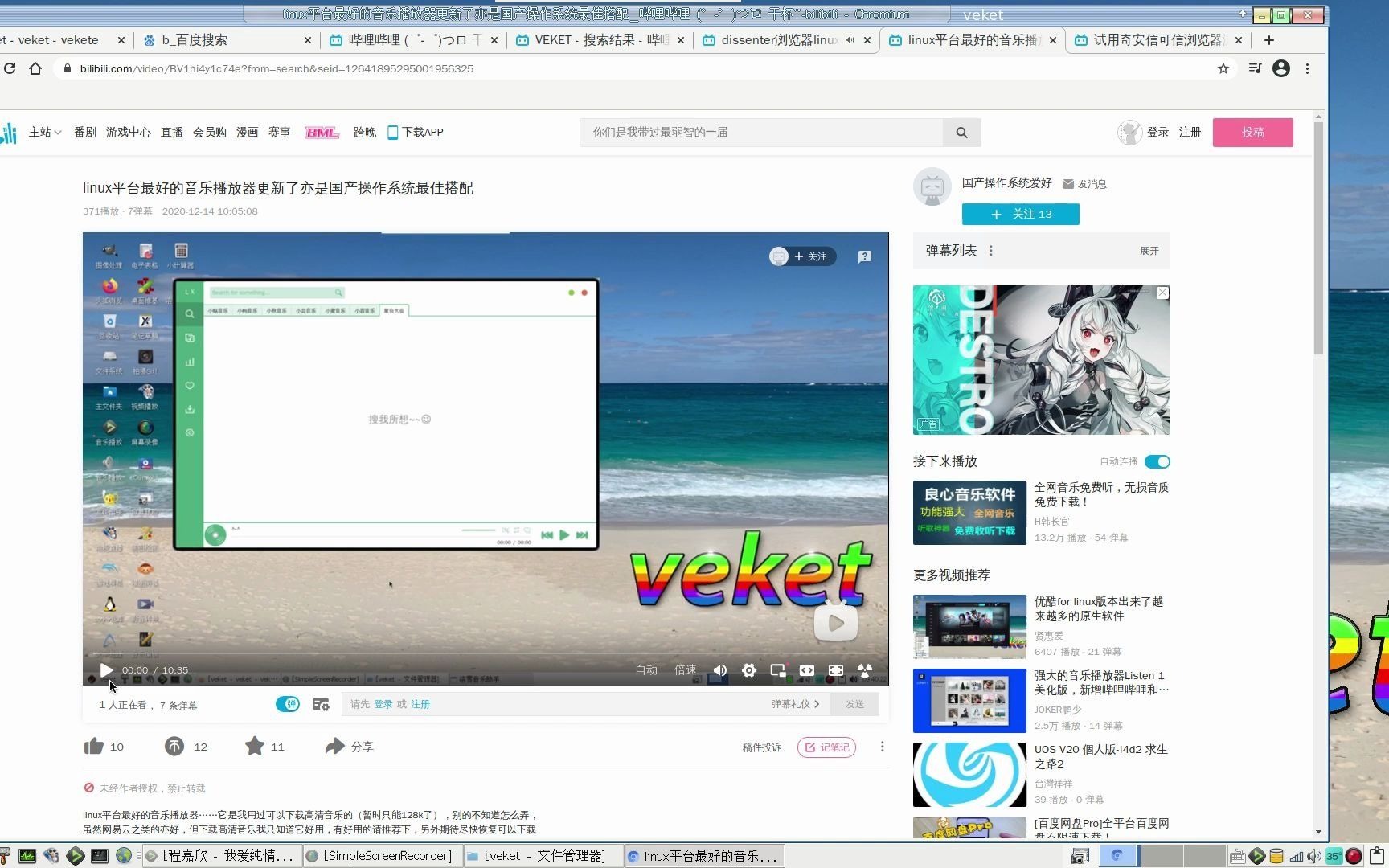This screenshot has height=868, width=1389.
Task: Play the video with the player's play button
Action: coord(105,669)
